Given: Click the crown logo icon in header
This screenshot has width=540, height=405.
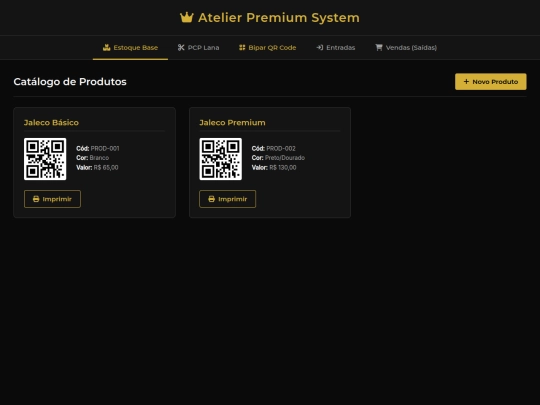Looking at the screenshot, I should (x=187, y=17).
